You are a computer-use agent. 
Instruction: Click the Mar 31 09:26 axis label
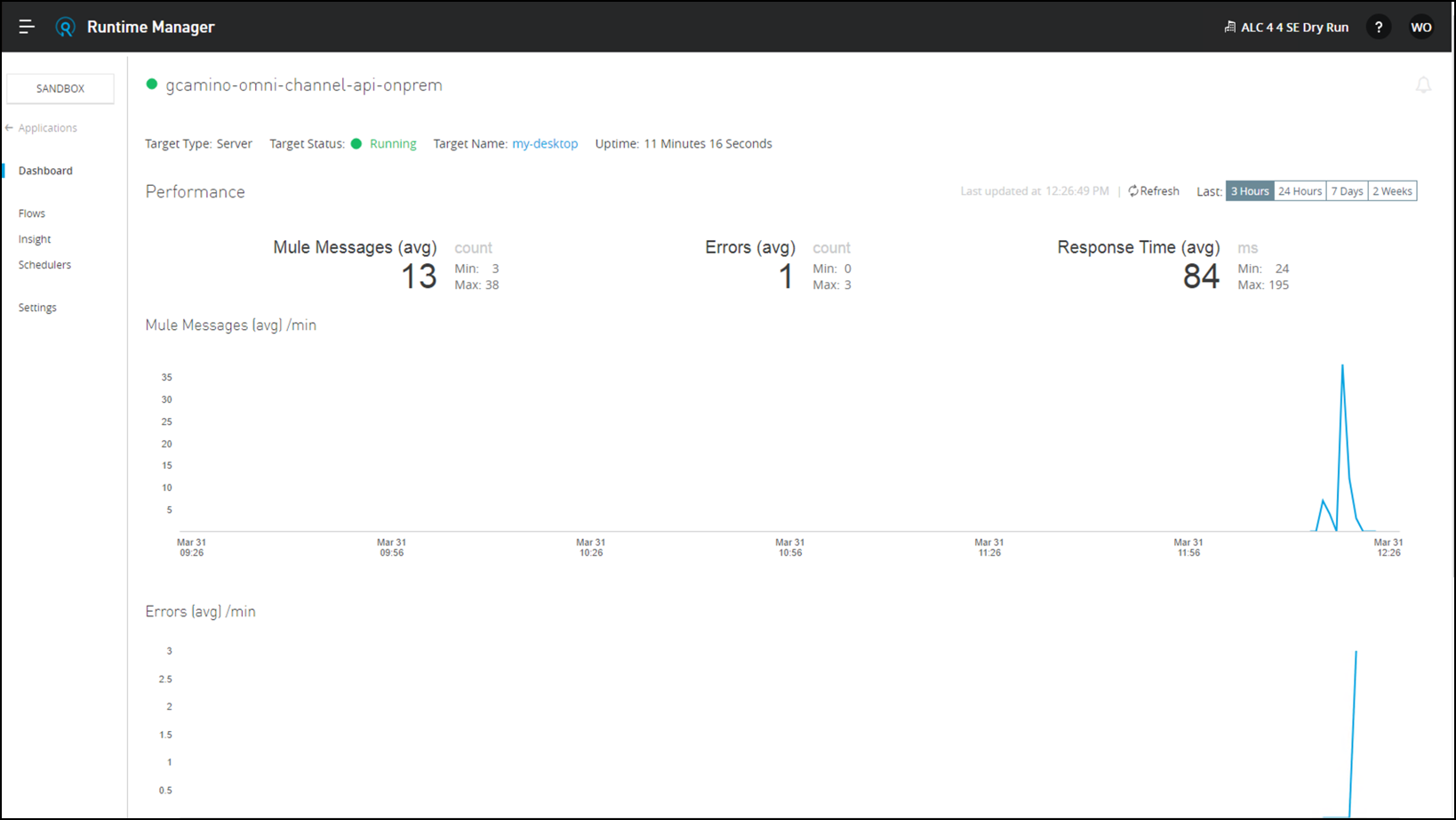tap(191, 547)
